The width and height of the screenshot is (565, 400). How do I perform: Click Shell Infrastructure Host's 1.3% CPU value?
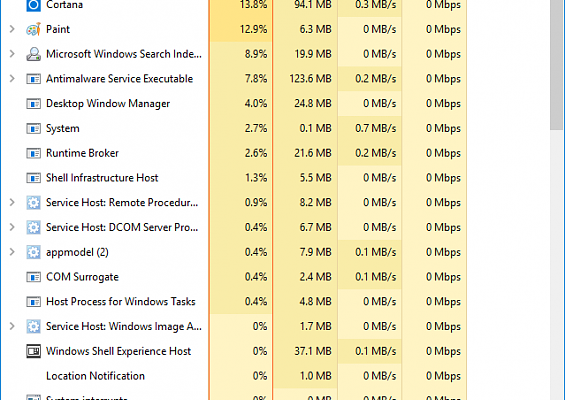pos(256,178)
